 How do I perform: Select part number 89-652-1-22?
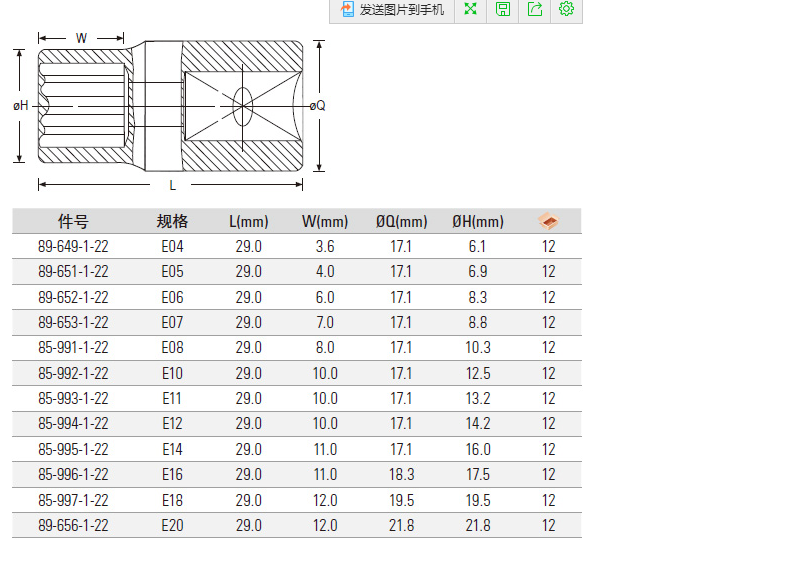click(73, 297)
